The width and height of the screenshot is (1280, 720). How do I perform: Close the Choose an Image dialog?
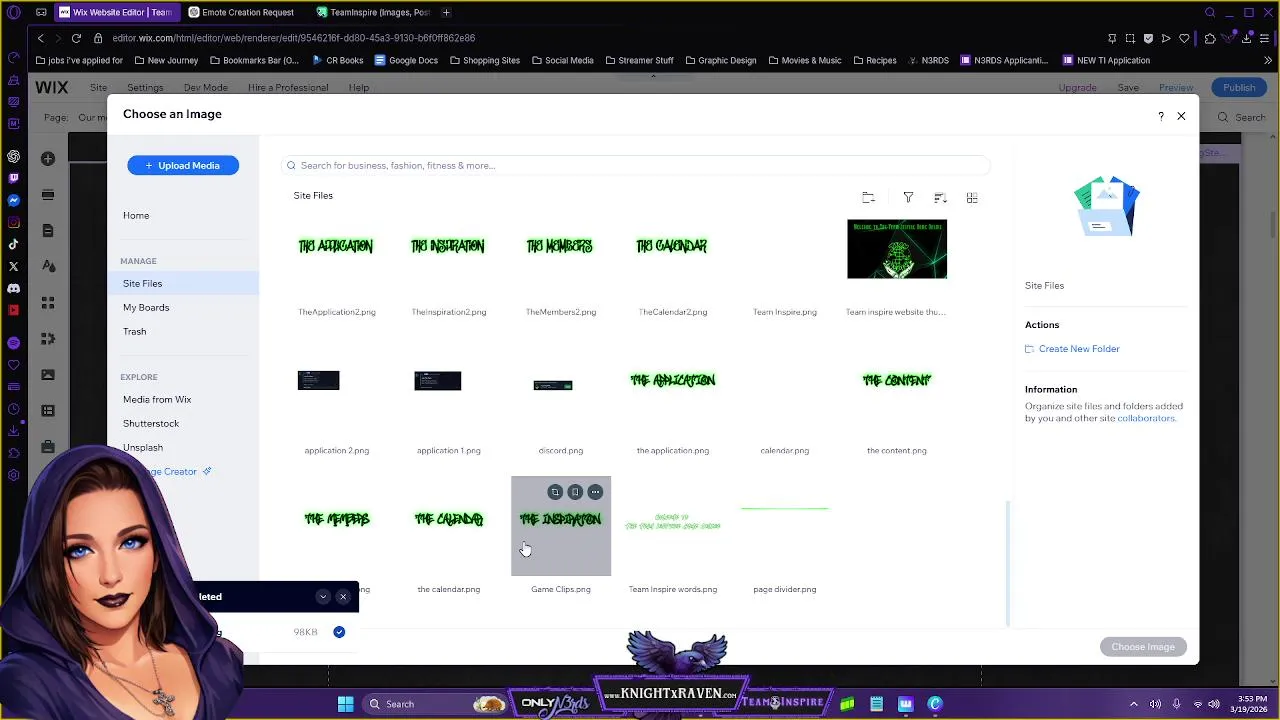[x=1181, y=116]
